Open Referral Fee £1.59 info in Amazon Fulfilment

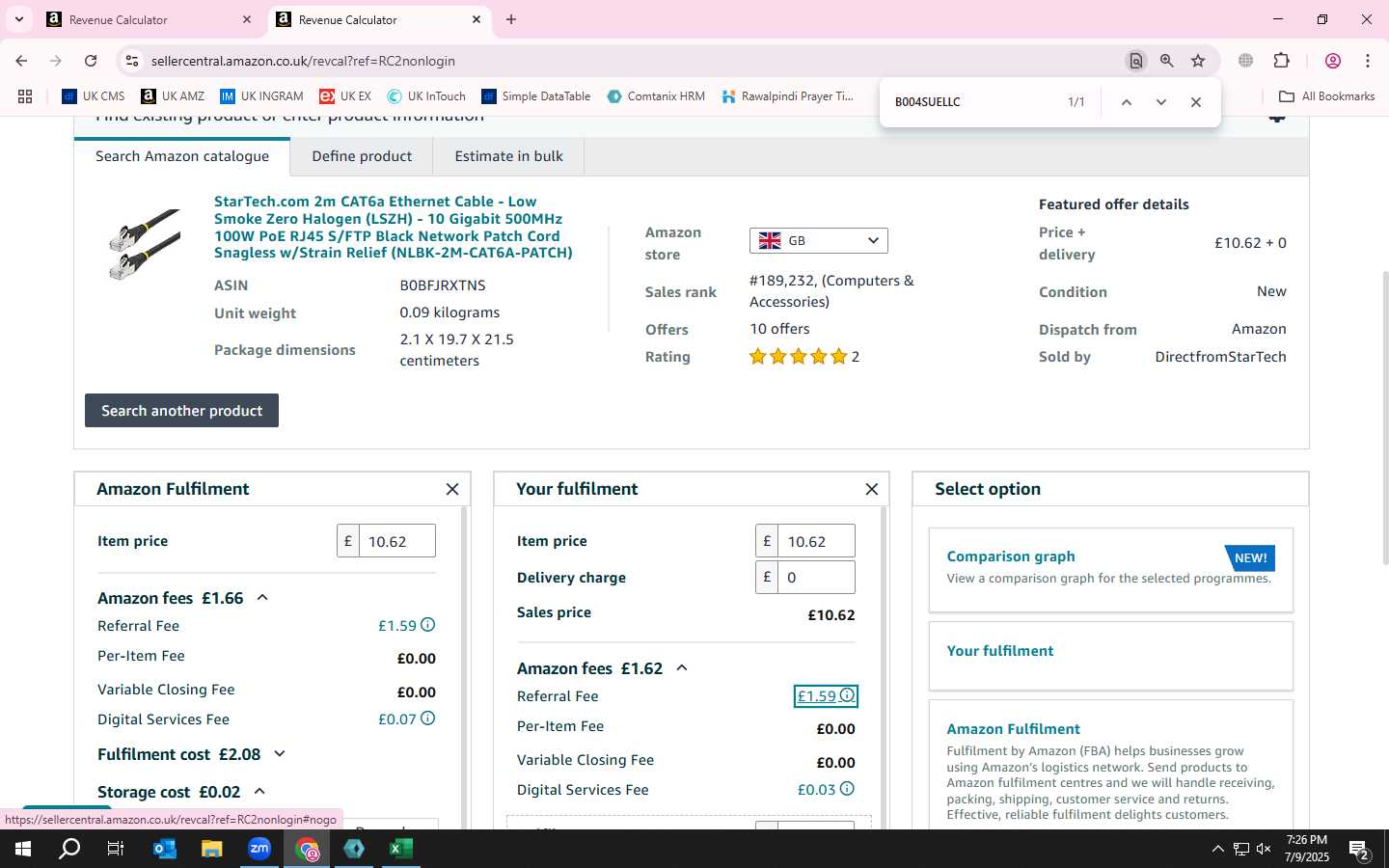click(428, 625)
